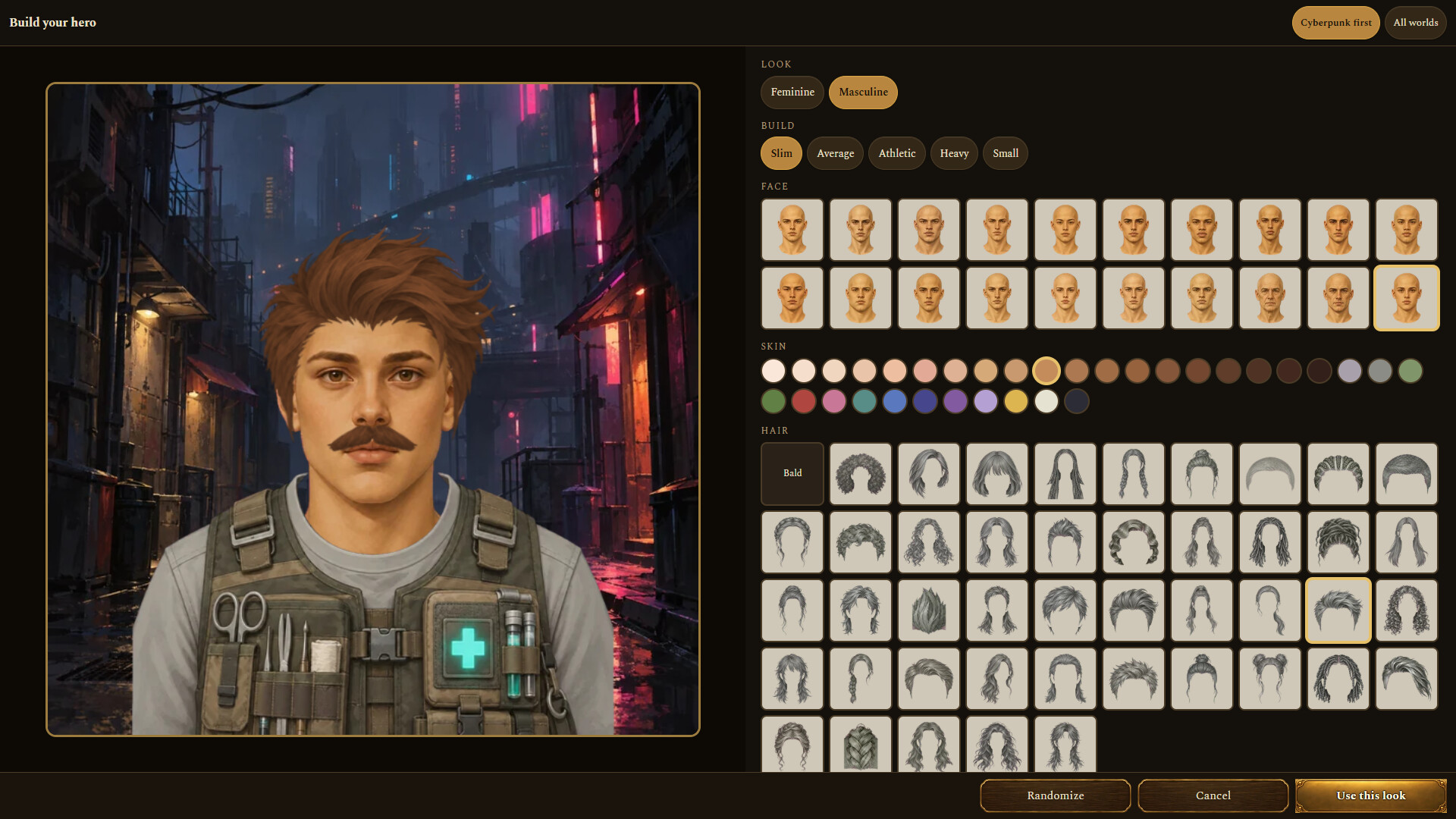Image resolution: width=1456 pixels, height=819 pixels.
Task: Pick the top-knot bun hairstyle in first hair row
Action: [x=1202, y=473]
